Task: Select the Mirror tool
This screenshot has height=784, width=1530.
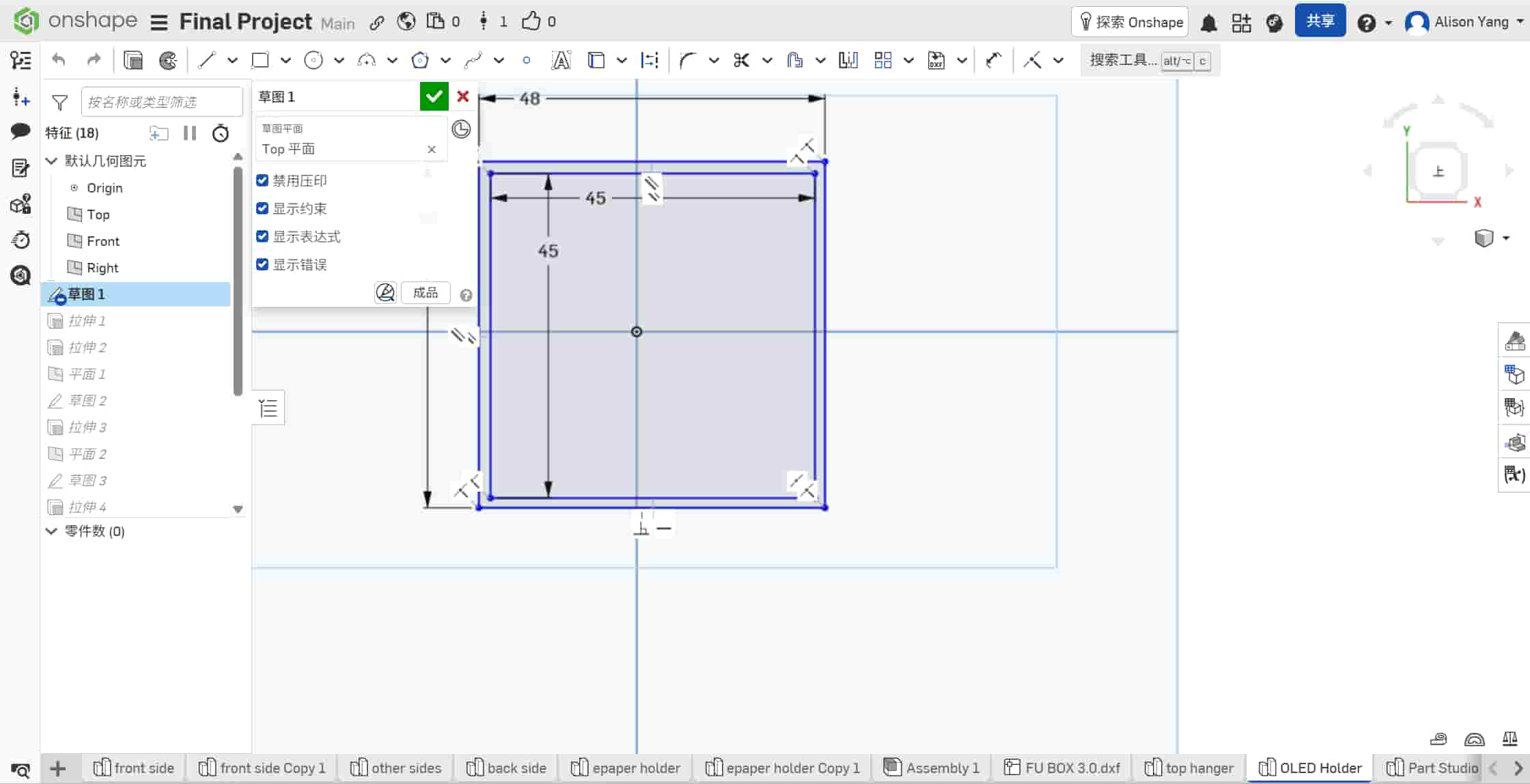Action: (848, 60)
